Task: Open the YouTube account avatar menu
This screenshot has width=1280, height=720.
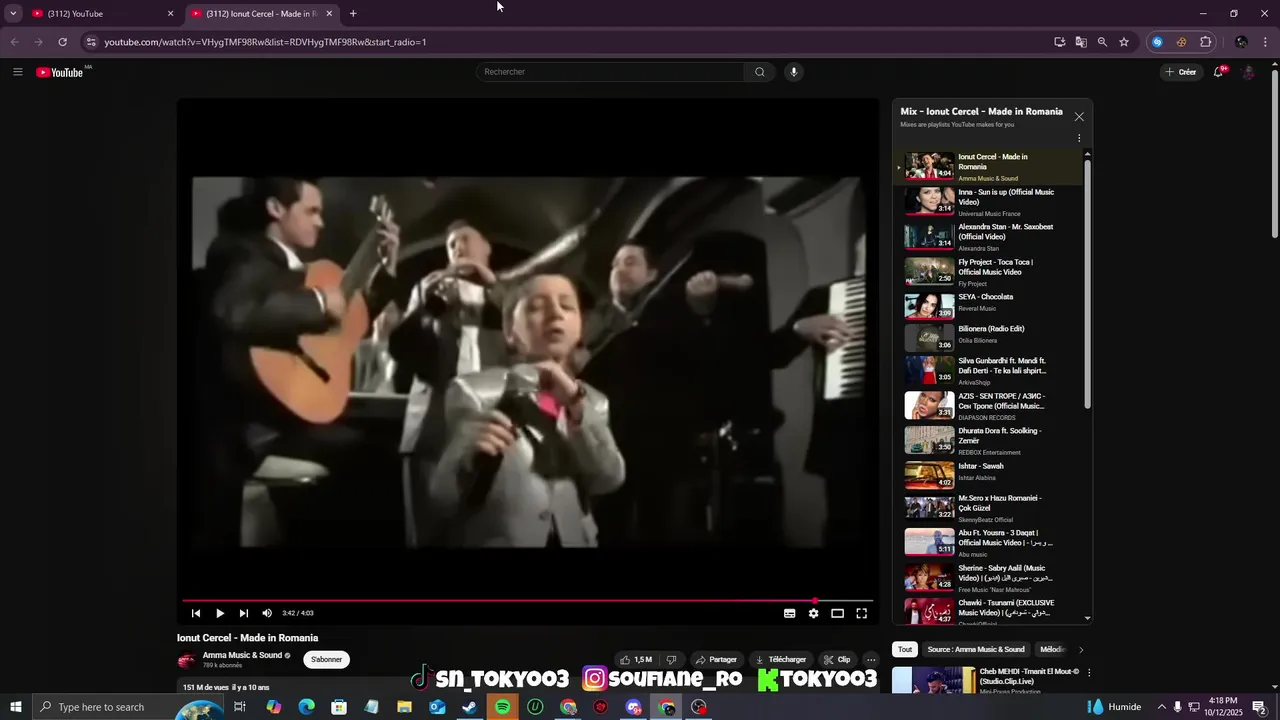Action: 1248,72
